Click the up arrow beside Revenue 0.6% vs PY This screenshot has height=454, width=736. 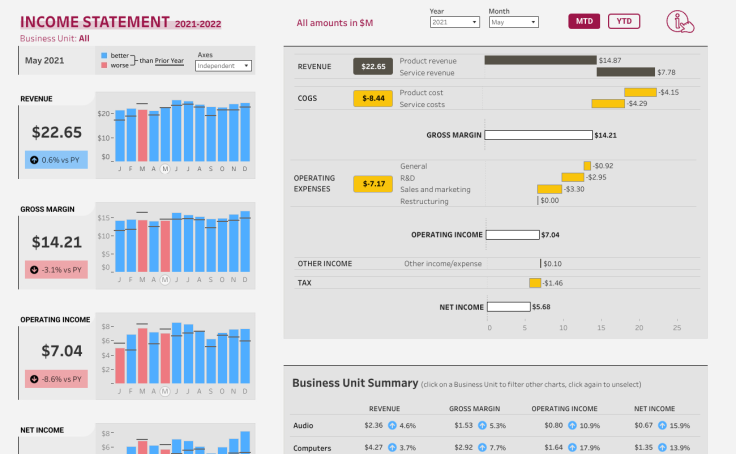[x=35, y=159]
